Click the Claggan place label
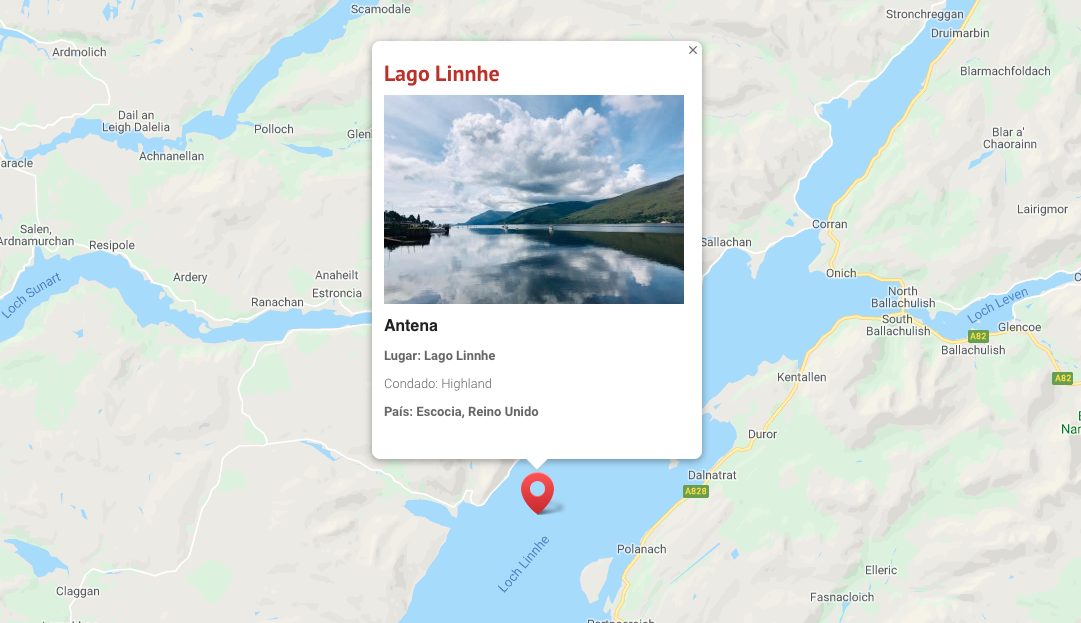 click(x=78, y=591)
